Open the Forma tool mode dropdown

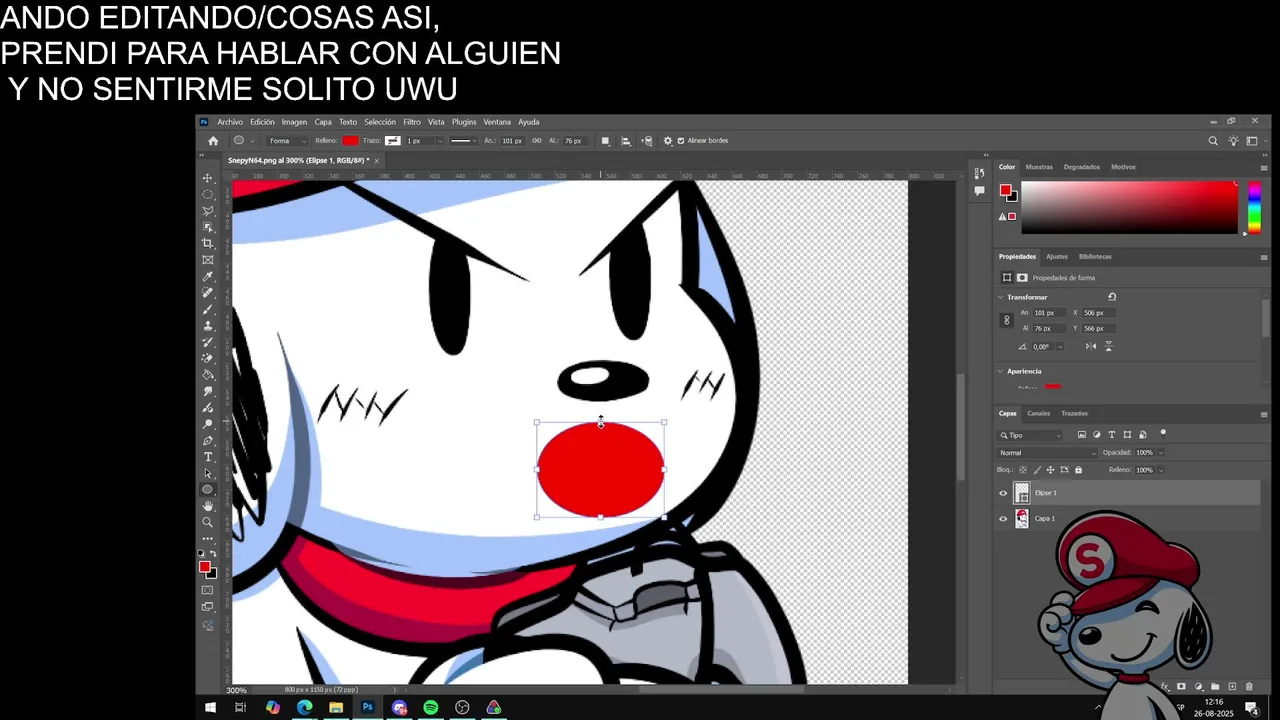(286, 141)
